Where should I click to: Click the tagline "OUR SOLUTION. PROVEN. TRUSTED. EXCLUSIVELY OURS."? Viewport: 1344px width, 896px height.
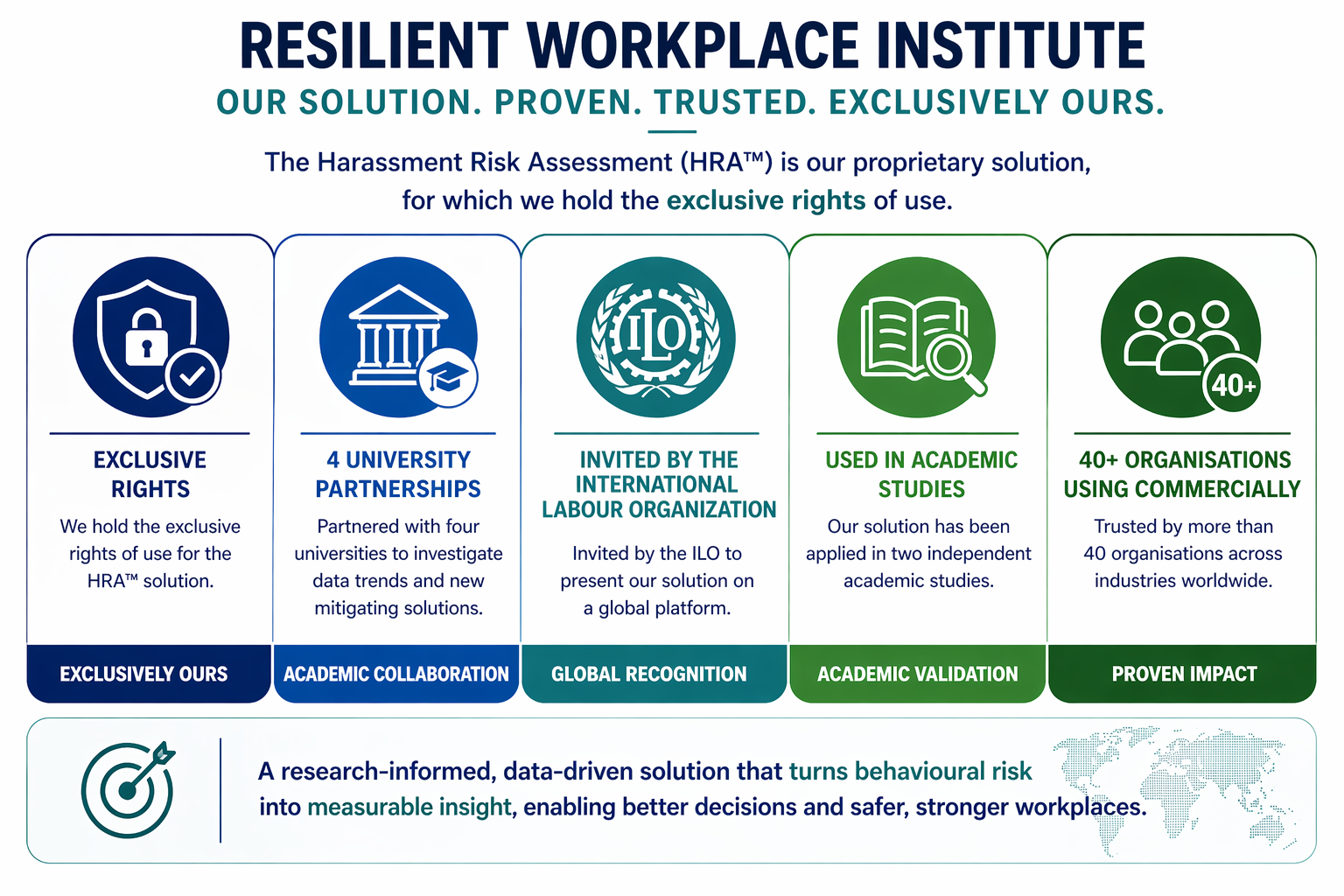[x=690, y=102]
